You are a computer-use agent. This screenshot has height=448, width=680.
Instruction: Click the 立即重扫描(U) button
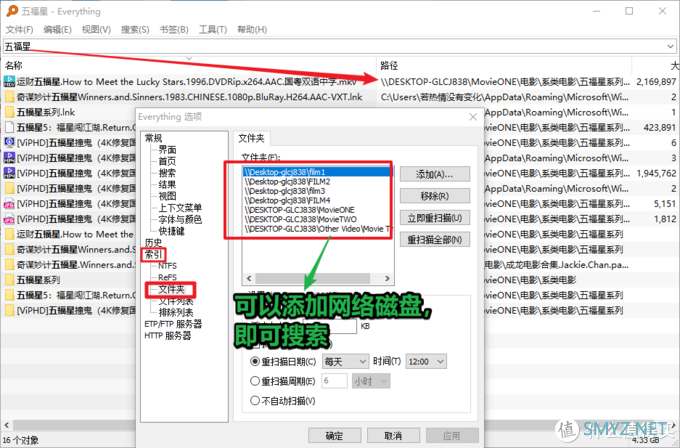click(x=435, y=218)
